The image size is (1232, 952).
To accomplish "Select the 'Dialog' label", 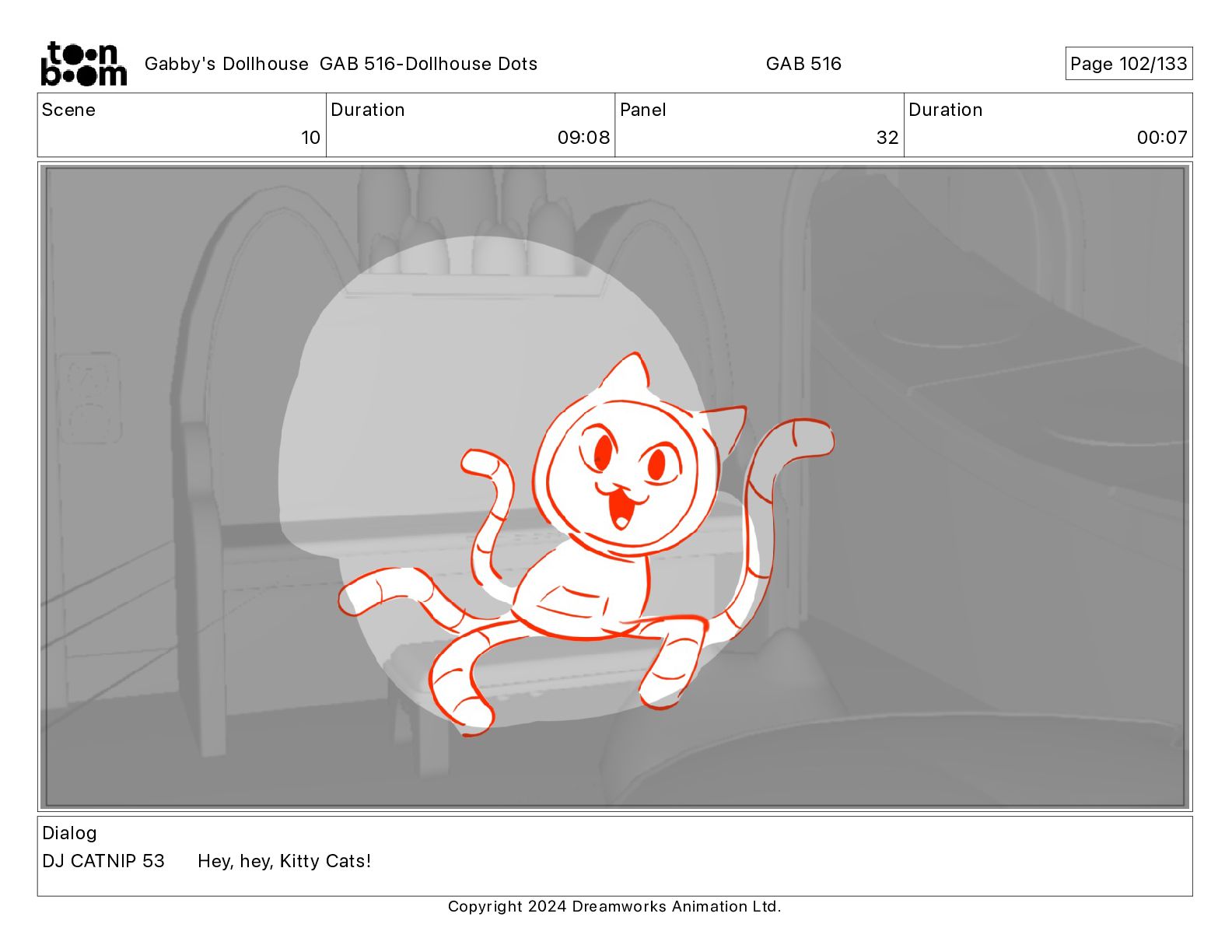I will (x=69, y=833).
